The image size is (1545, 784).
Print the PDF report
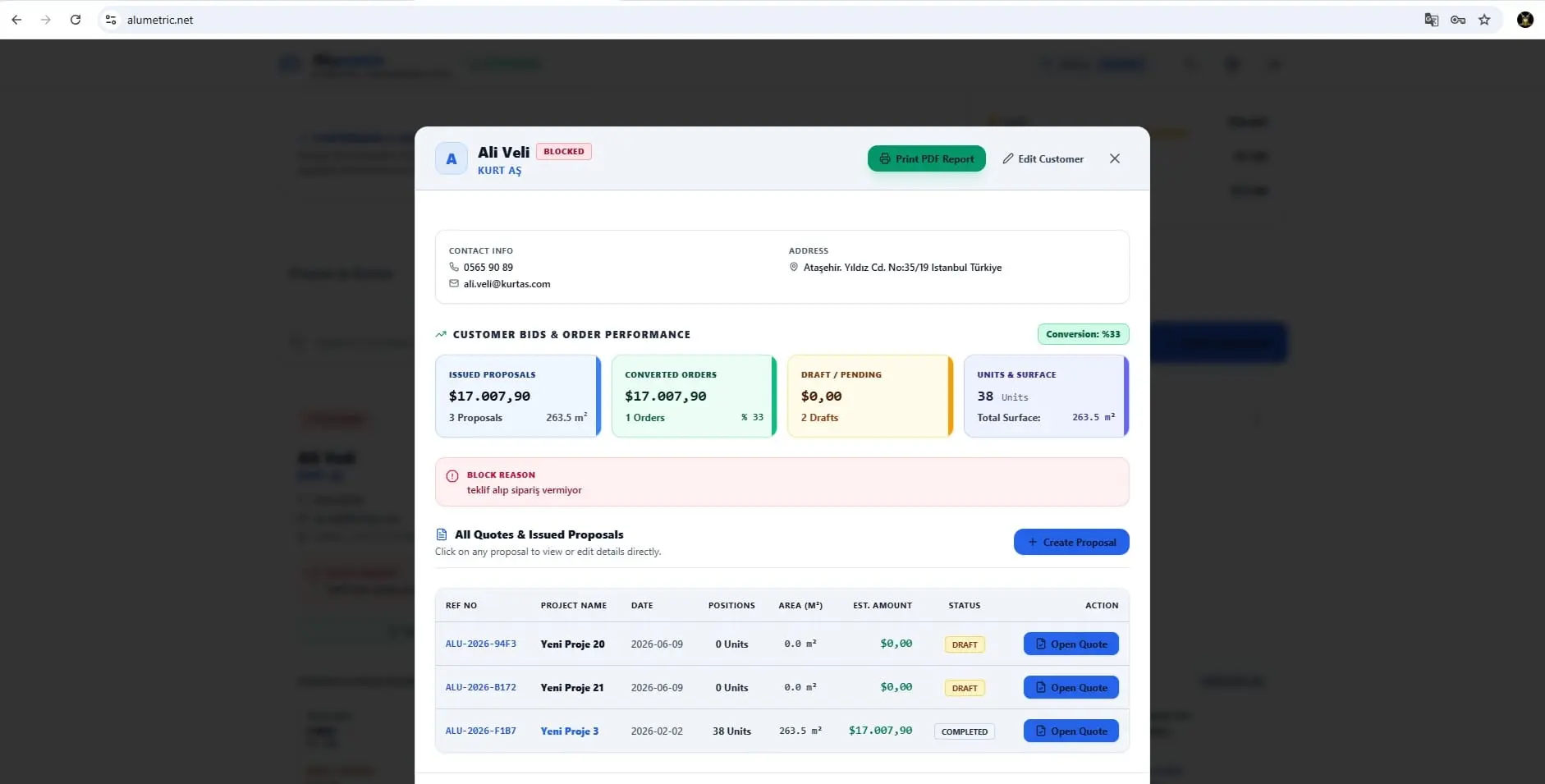pyautogui.click(x=926, y=158)
